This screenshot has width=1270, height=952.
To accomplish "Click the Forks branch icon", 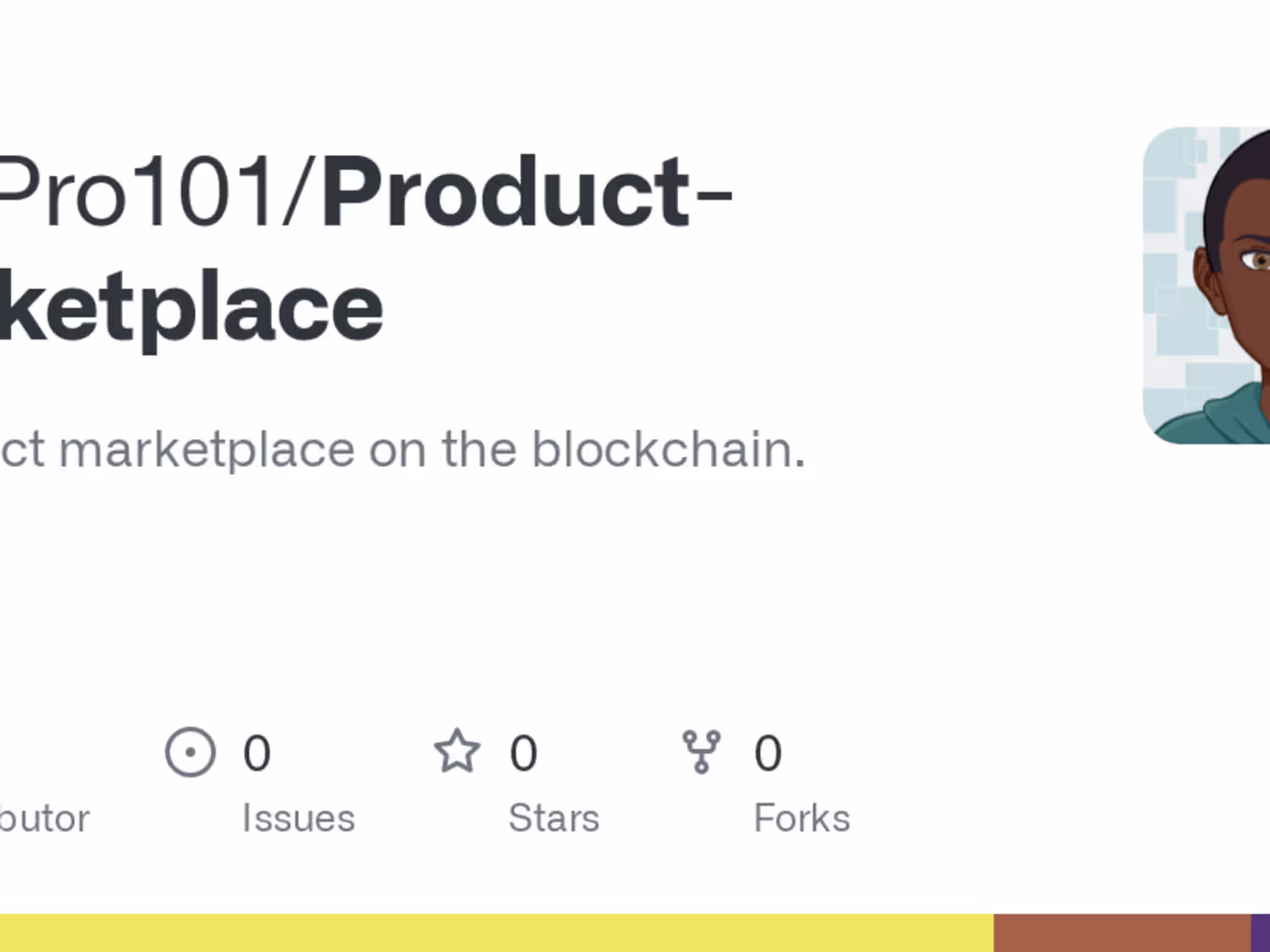I will click(x=701, y=751).
